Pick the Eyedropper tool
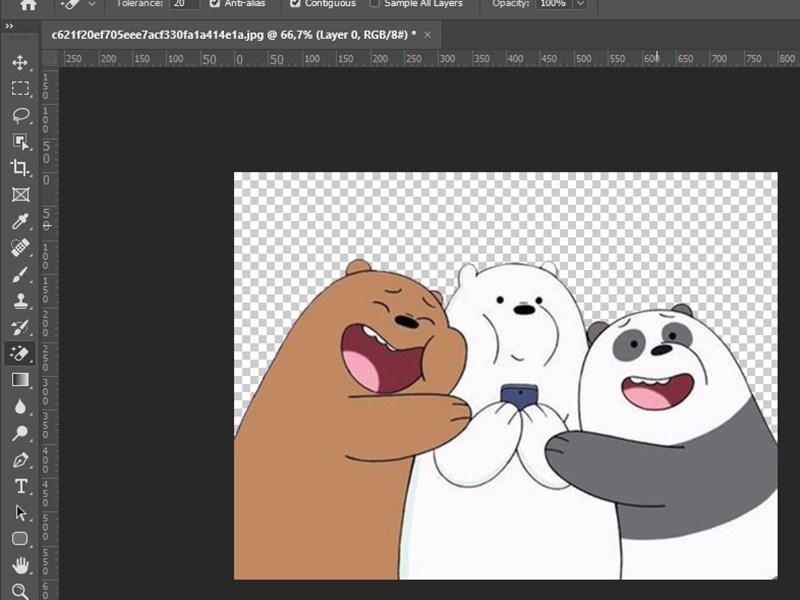The height and width of the screenshot is (600, 800). coord(20,221)
